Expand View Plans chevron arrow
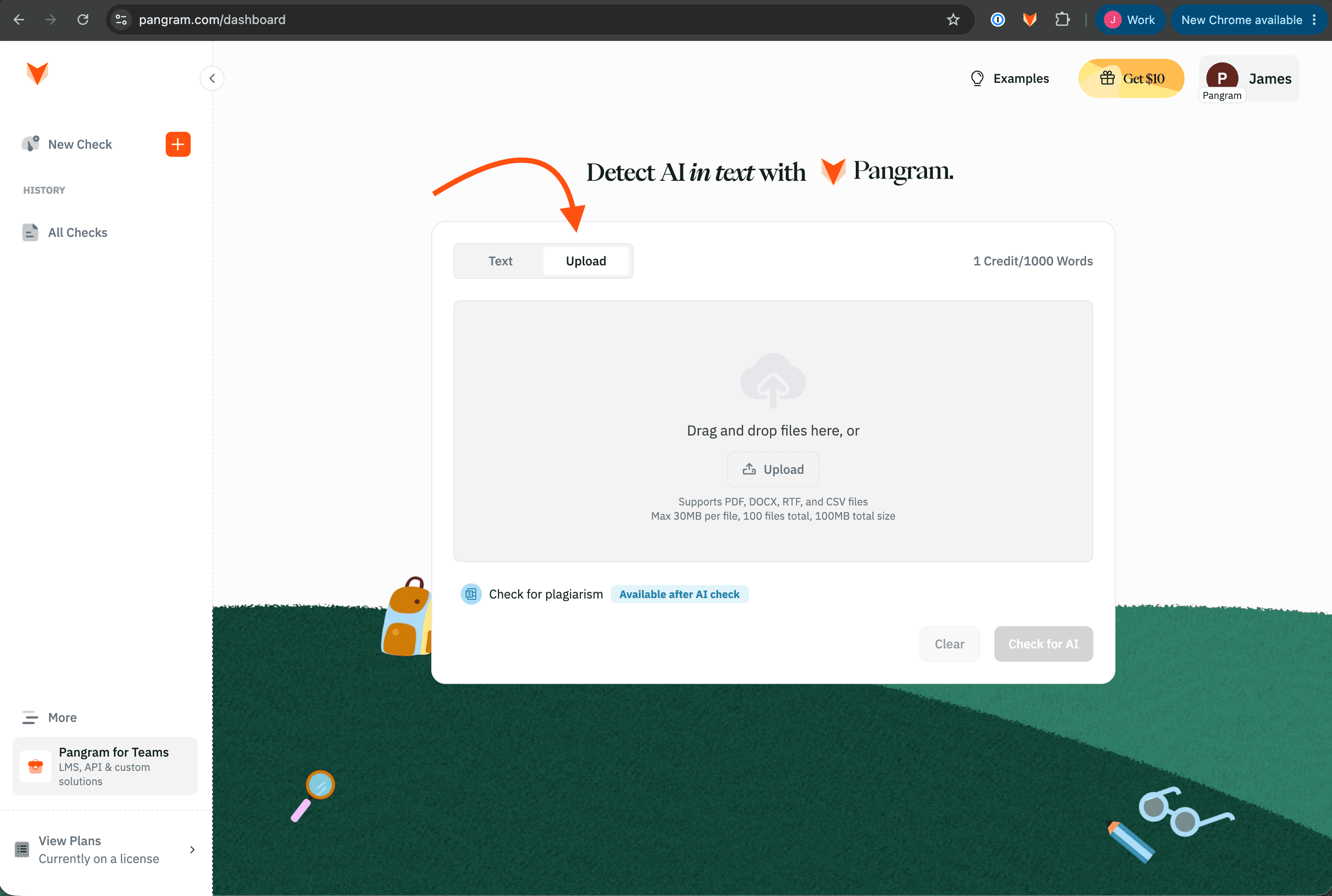Viewport: 1332px width, 896px height. (192, 850)
